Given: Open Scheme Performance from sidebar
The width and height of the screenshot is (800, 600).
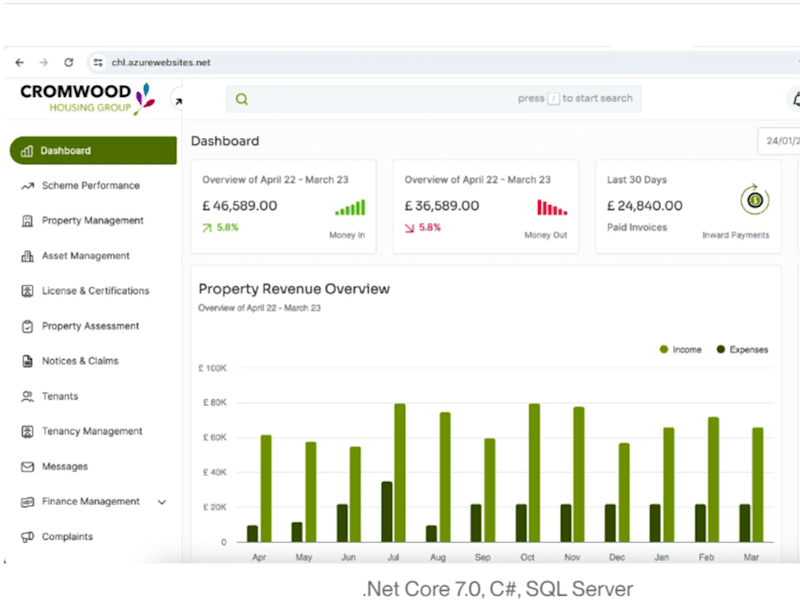Looking at the screenshot, I should [x=90, y=186].
